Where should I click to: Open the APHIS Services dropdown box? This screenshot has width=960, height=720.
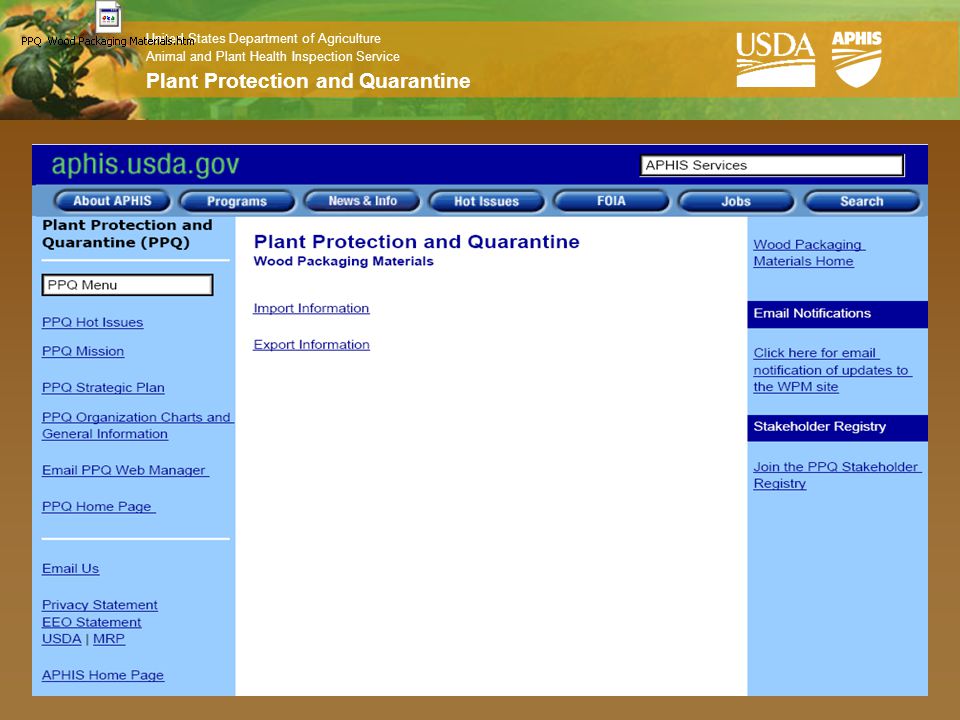(772, 165)
